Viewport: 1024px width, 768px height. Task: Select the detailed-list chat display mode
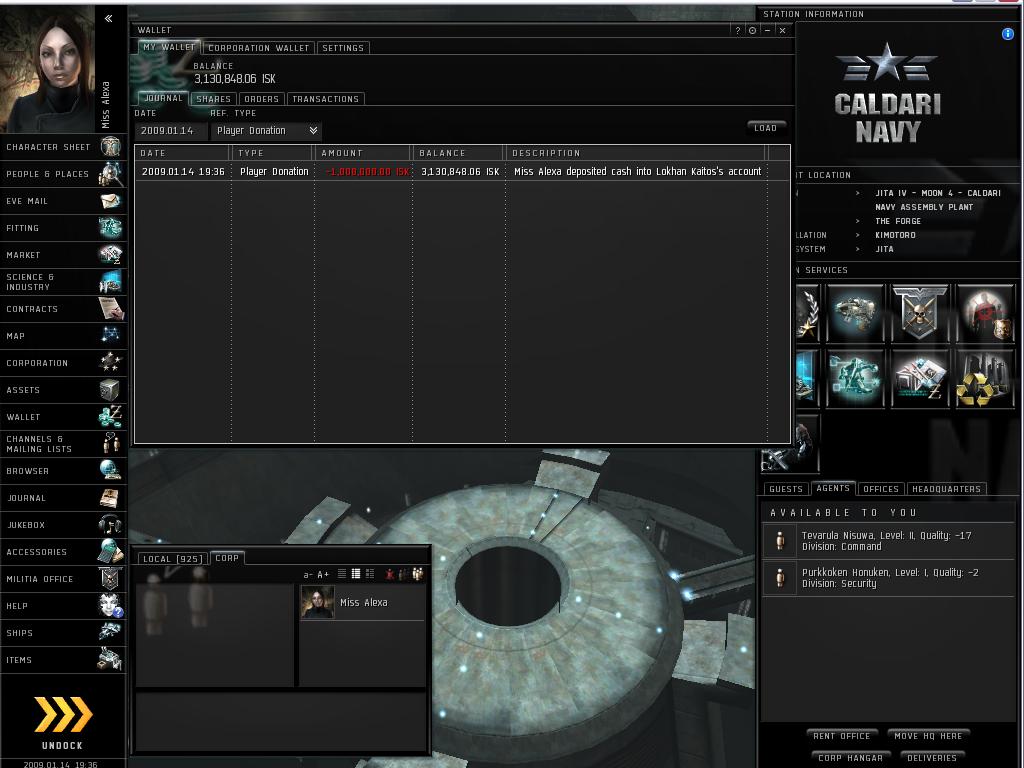tap(370, 574)
